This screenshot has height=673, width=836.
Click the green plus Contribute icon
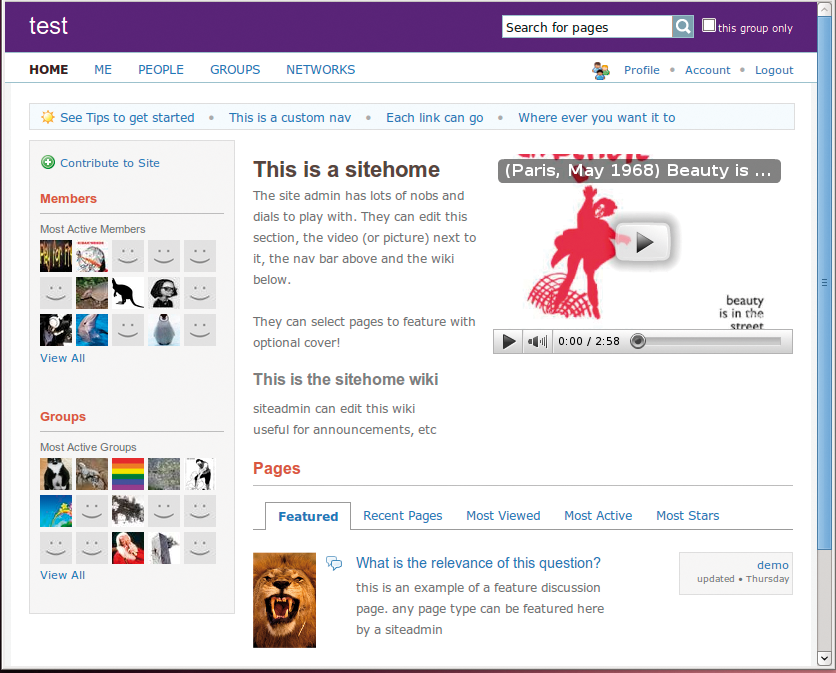[48, 163]
